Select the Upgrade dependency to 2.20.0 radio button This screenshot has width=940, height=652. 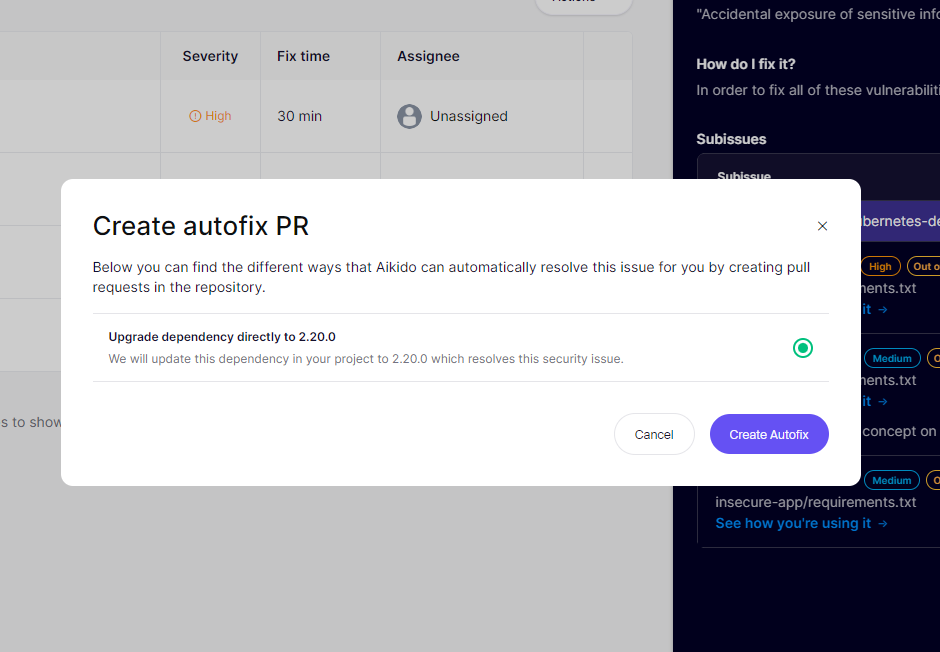tap(802, 348)
